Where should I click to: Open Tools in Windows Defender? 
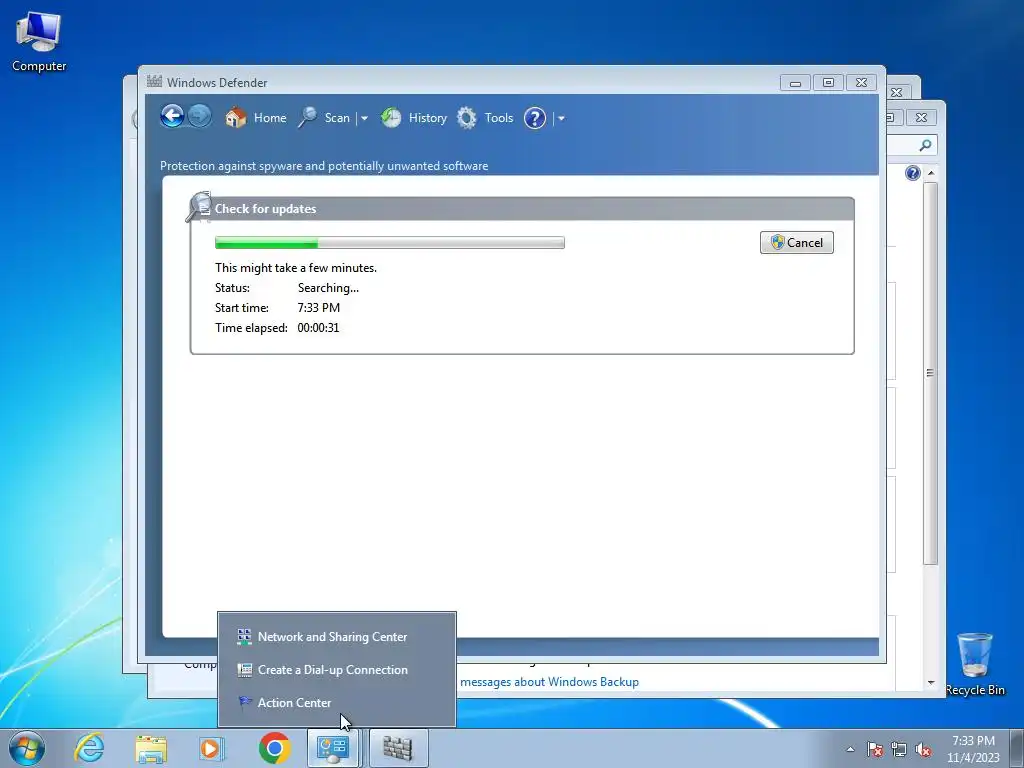[x=485, y=118]
